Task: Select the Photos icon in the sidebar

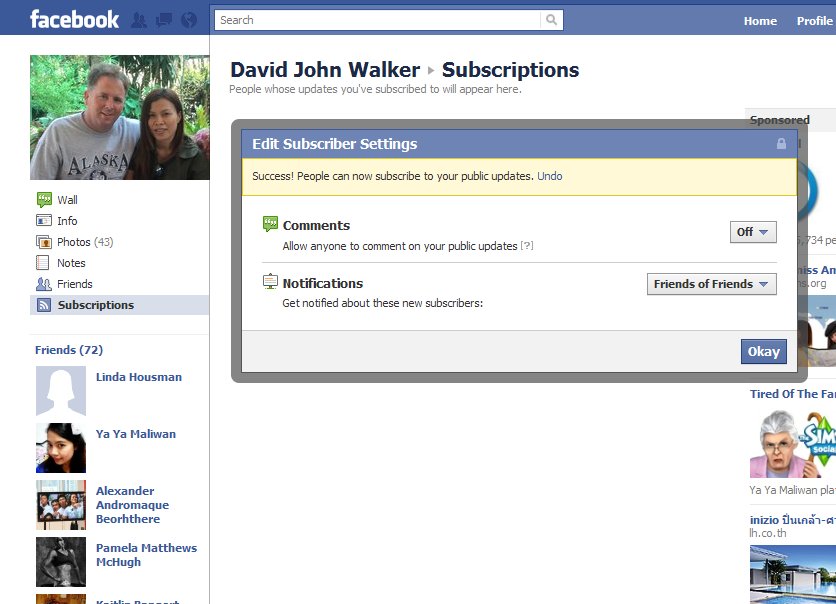Action: pyautogui.click(x=44, y=241)
